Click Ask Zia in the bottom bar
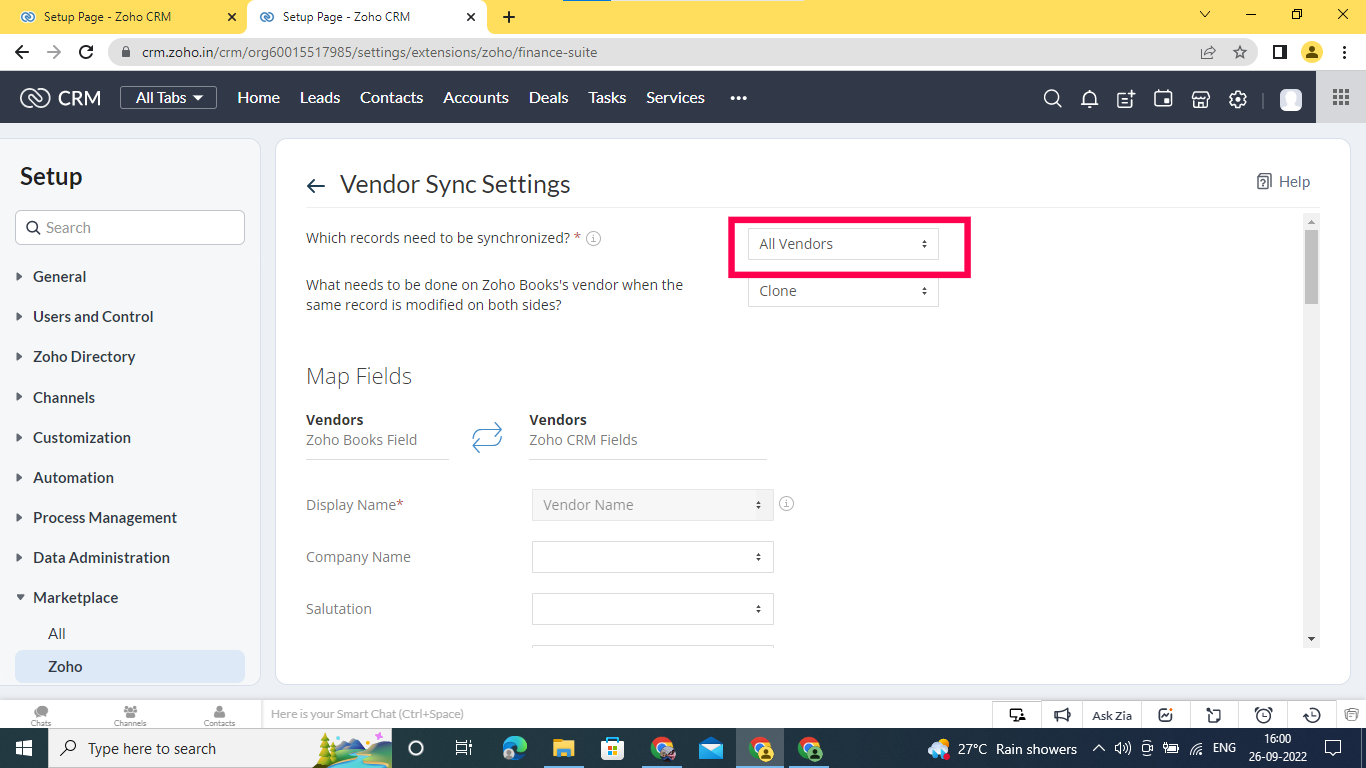This screenshot has width=1366, height=768. [1112, 715]
